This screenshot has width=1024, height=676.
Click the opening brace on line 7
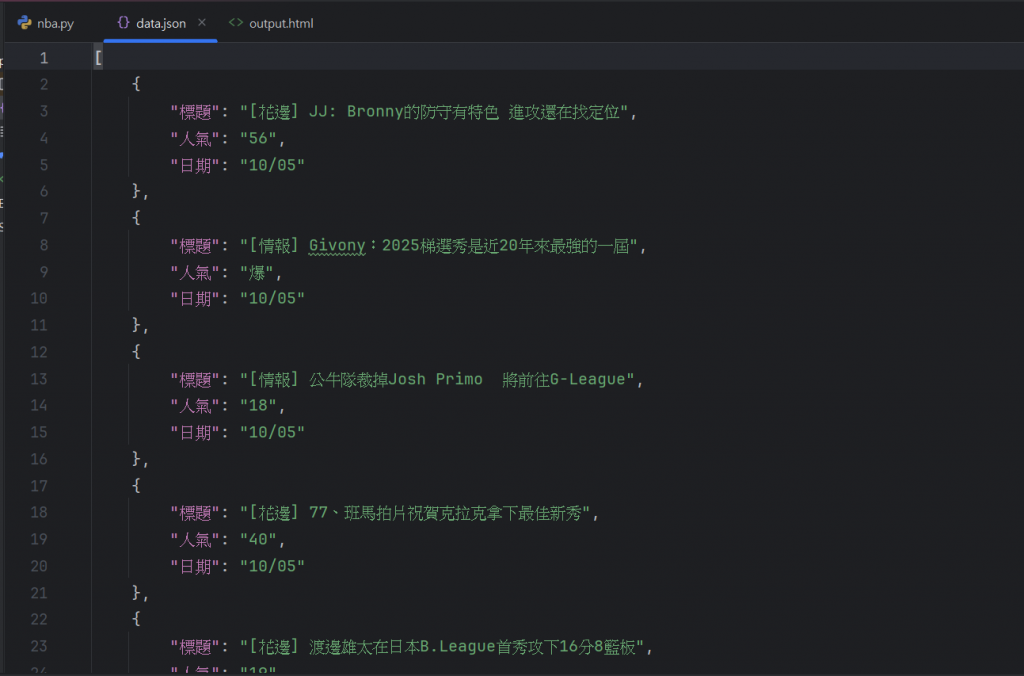click(136, 217)
